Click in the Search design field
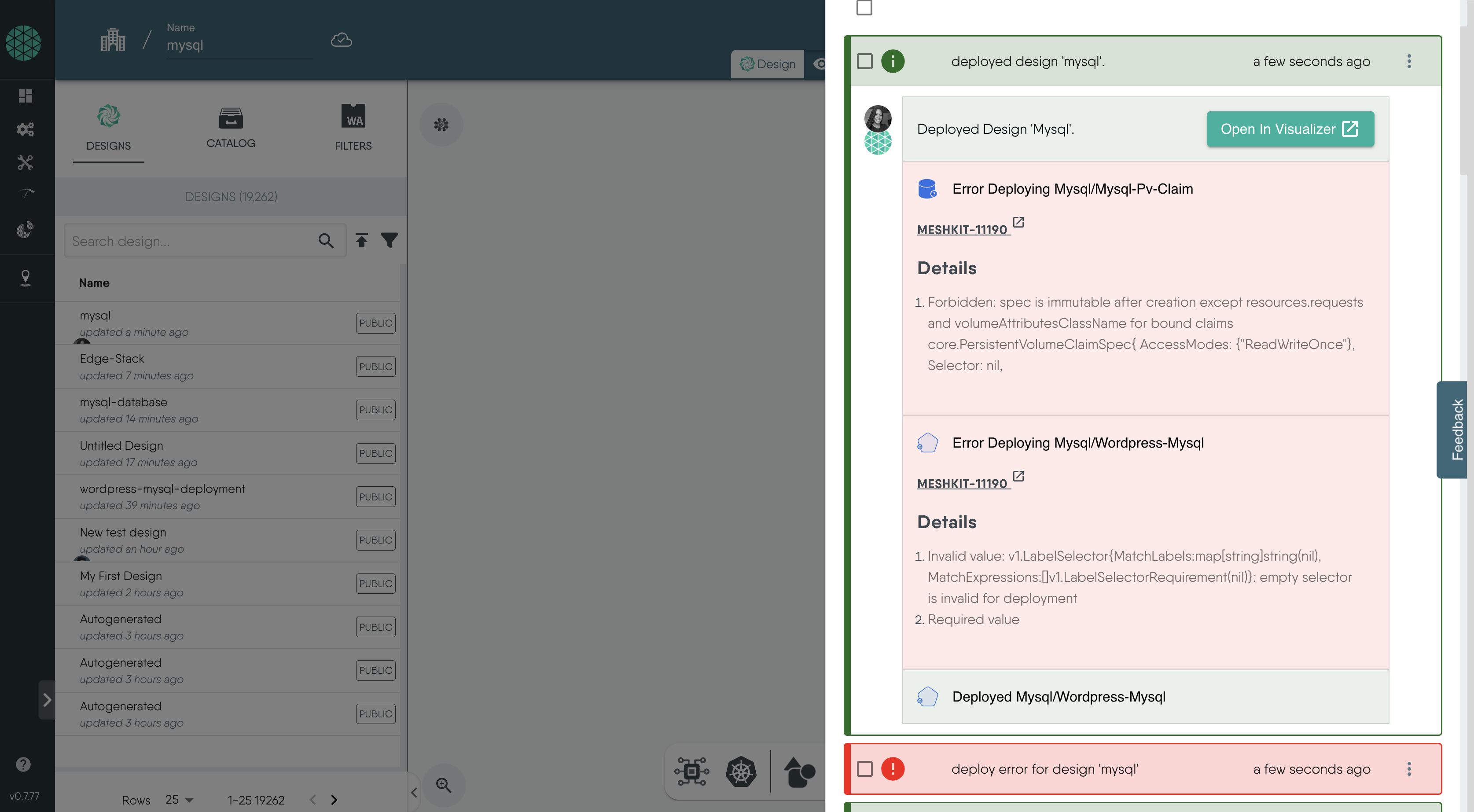The height and width of the screenshot is (812, 1474). tap(189, 240)
